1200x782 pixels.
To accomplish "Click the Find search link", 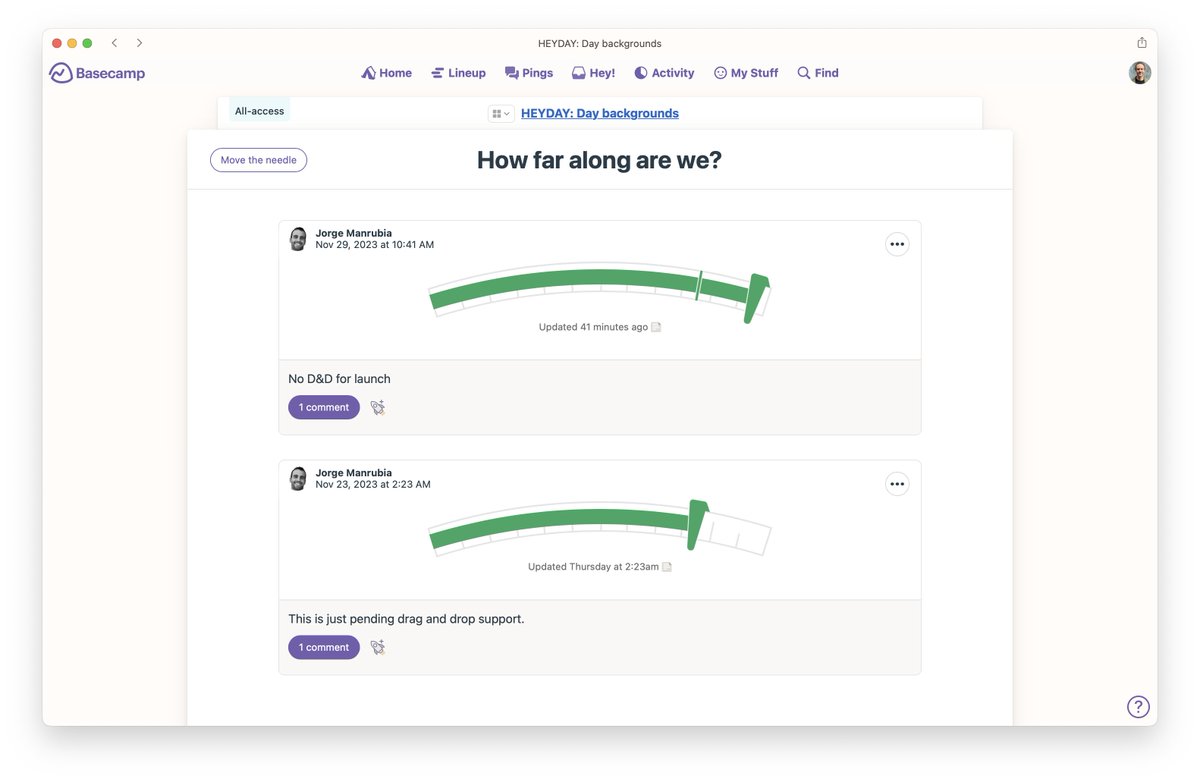I will (x=818, y=73).
